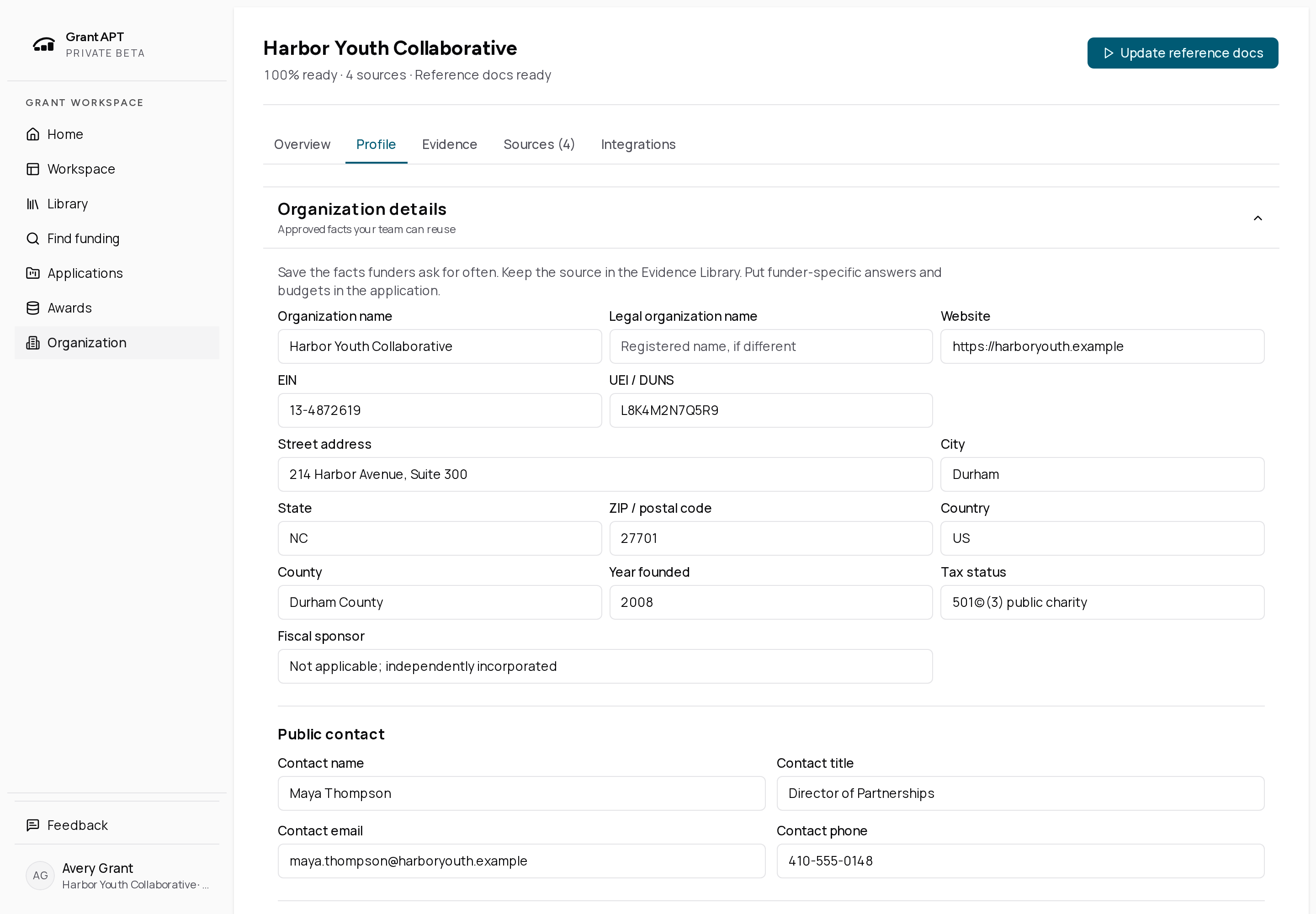Click the State field showing NC
This screenshot has height=914, width=1316.
tap(440, 538)
